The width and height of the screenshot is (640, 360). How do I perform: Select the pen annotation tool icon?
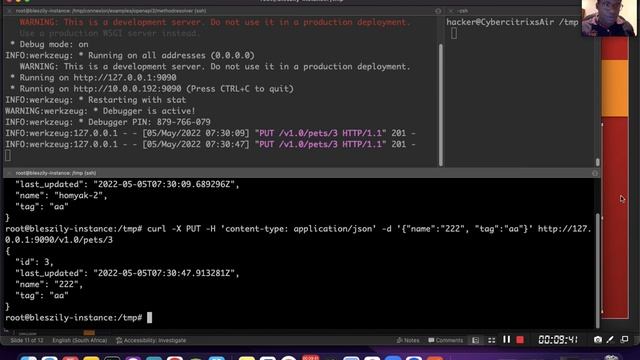pos(610,340)
